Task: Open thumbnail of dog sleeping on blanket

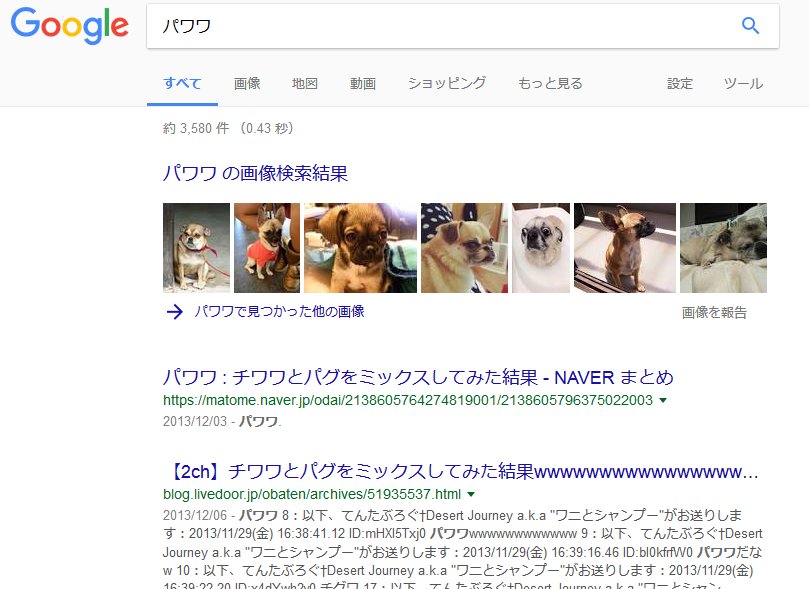Action: 723,248
